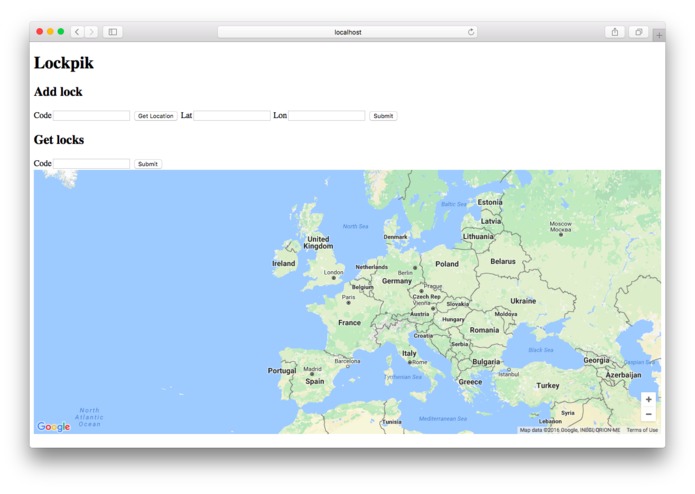Click the Lockpik page heading
The height and width of the screenshot is (494, 695).
click(64, 63)
